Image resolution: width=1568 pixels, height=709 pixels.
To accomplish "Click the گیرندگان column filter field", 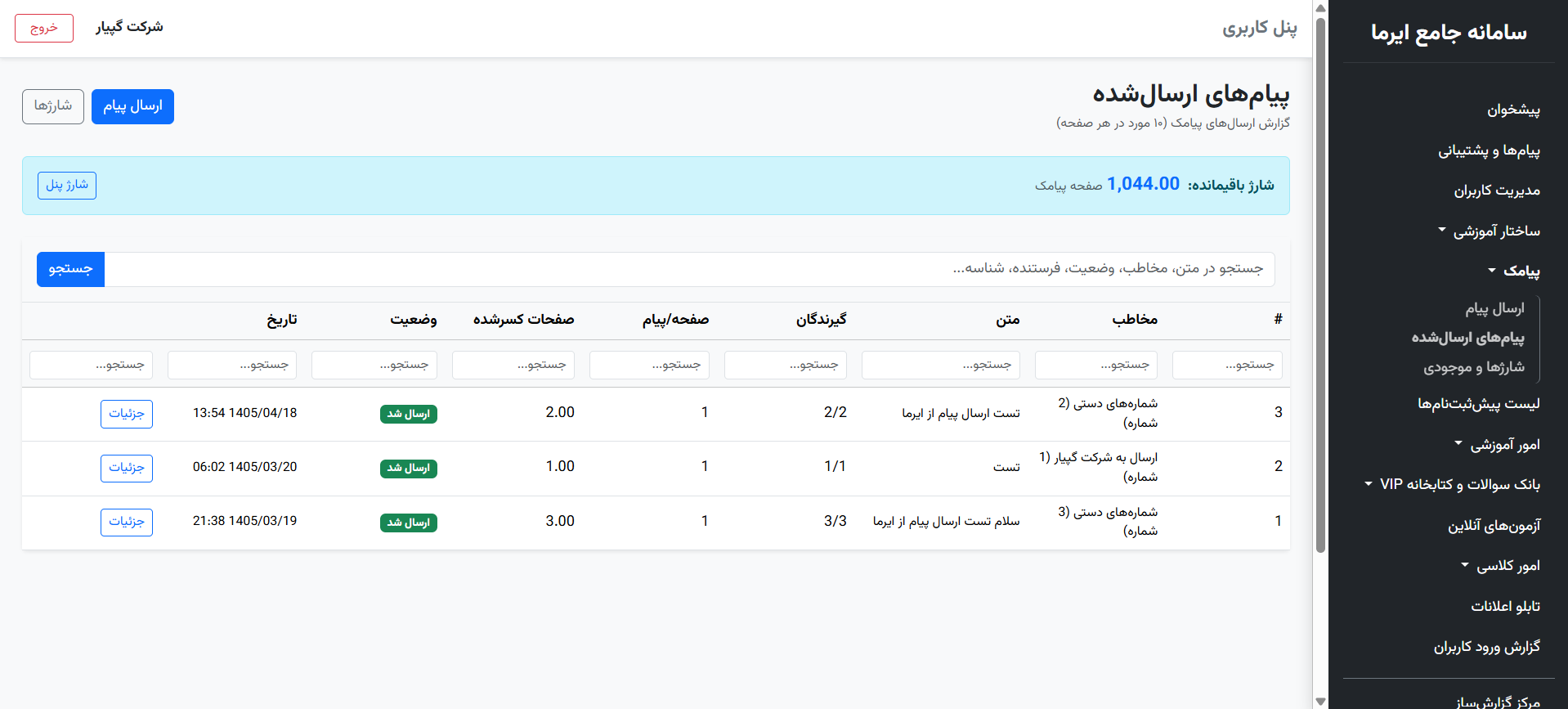I will (x=786, y=365).
